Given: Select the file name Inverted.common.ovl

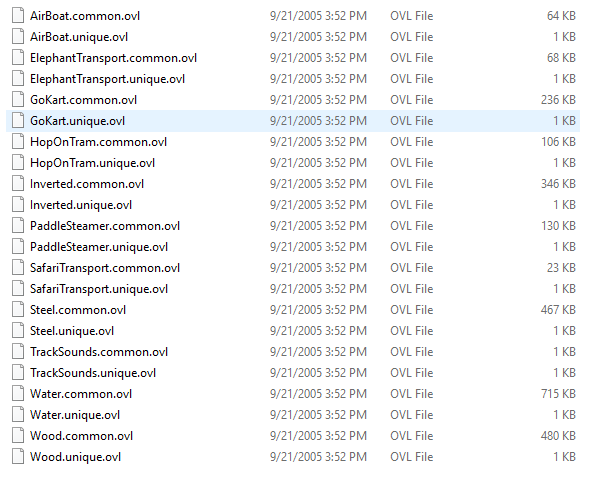Looking at the screenshot, I should tap(87, 184).
